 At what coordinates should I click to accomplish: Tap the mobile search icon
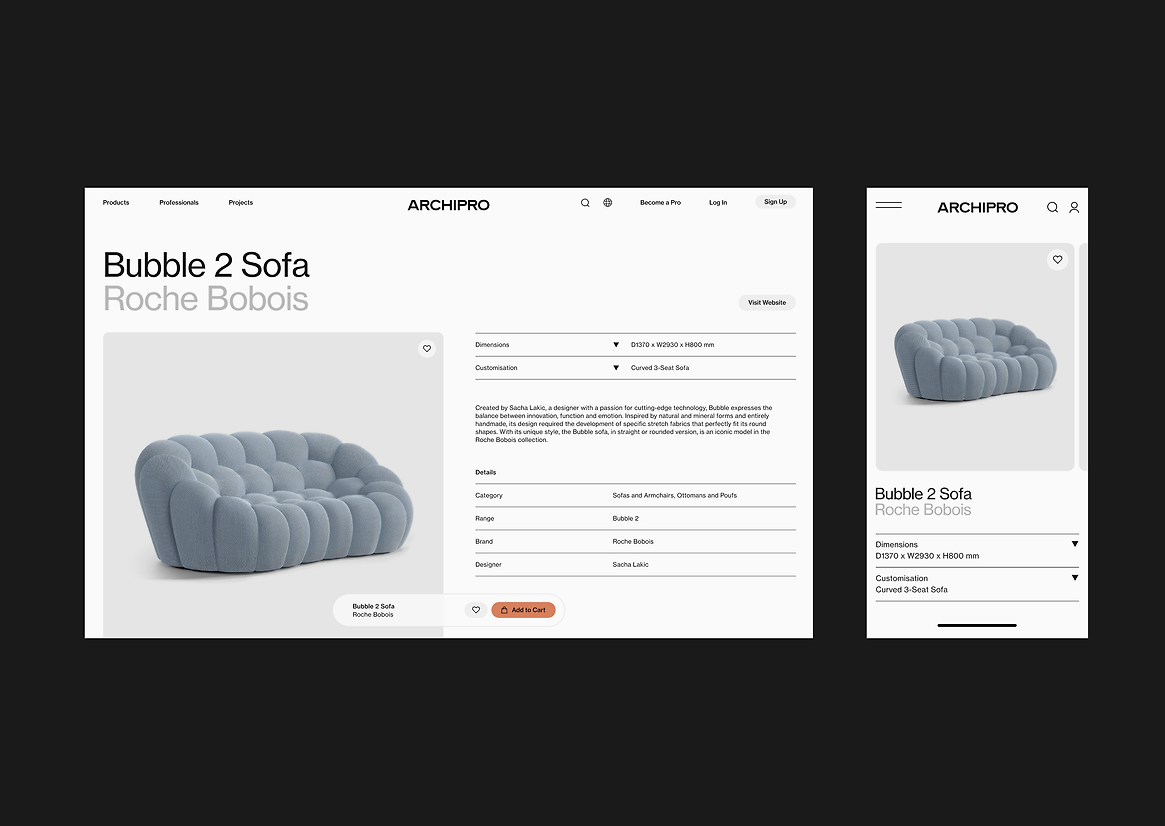pyautogui.click(x=1052, y=207)
